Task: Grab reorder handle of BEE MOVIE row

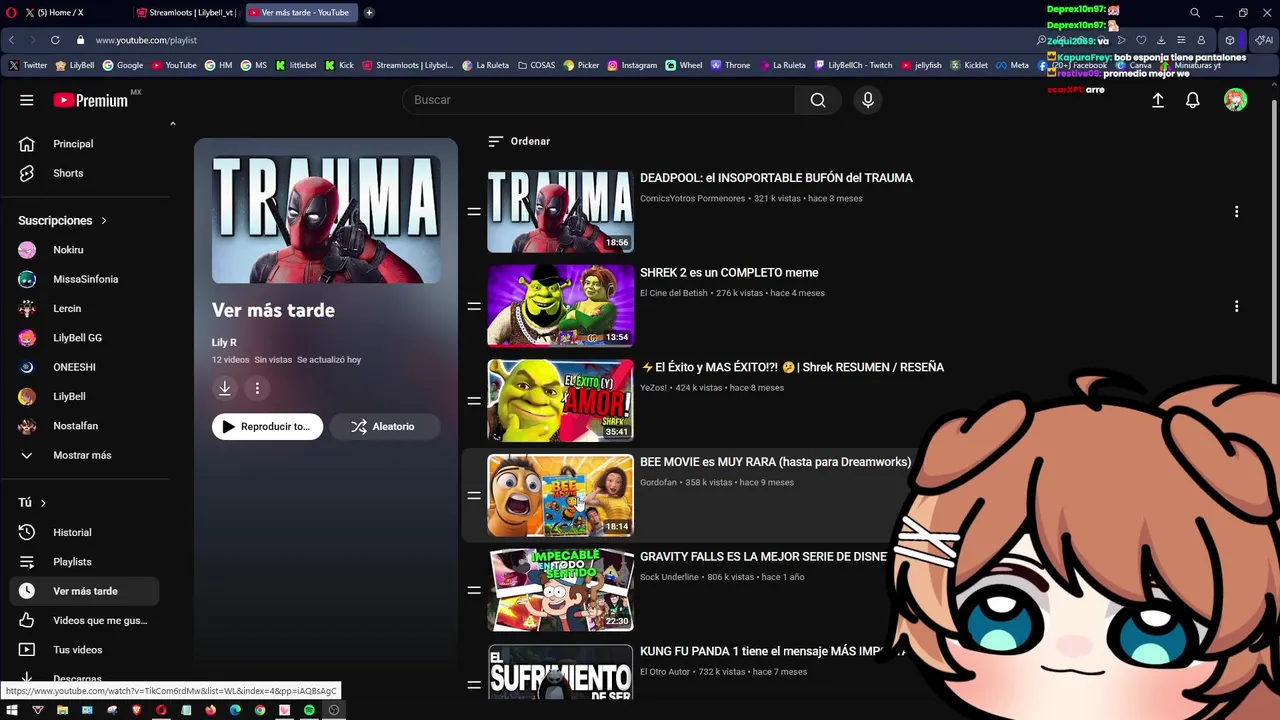Action: (x=474, y=496)
